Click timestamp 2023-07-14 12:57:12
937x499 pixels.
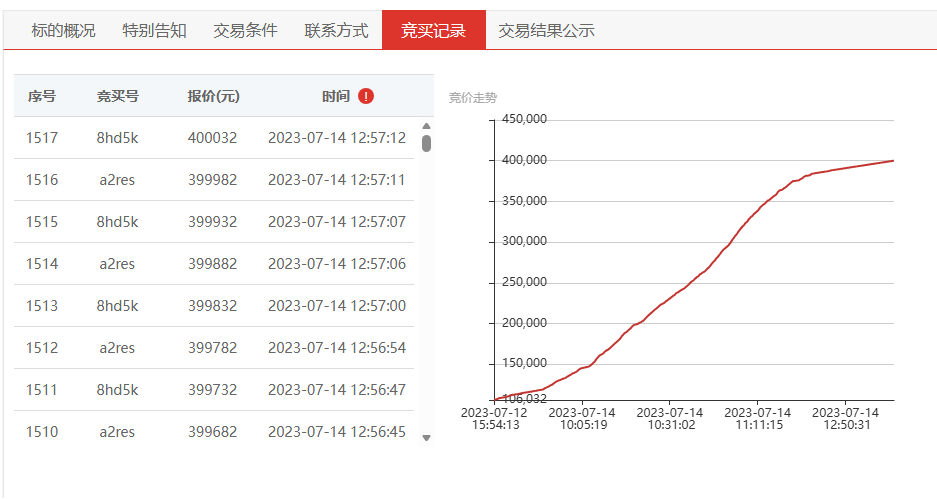pyautogui.click(x=337, y=138)
